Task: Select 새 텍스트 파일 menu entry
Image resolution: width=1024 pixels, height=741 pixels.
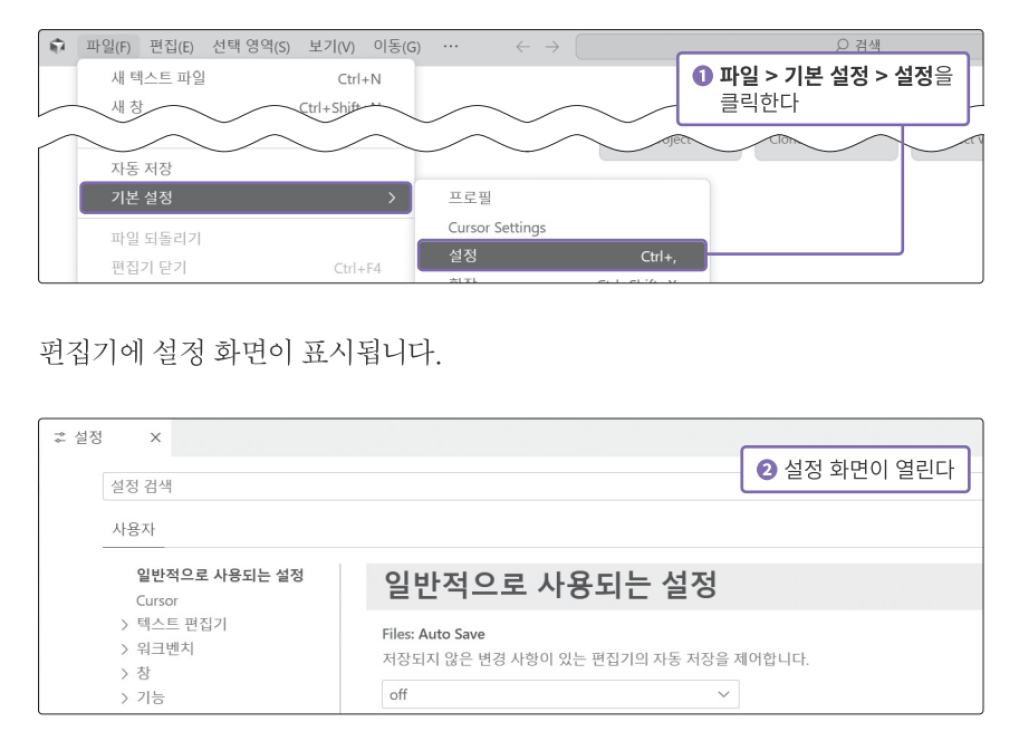Action: (158, 78)
